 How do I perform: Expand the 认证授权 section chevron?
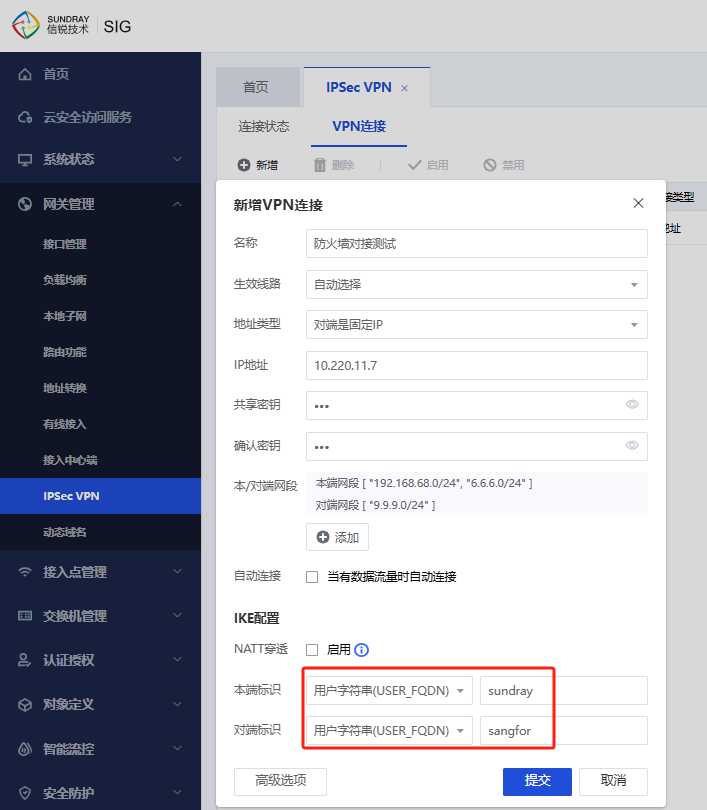click(177, 659)
